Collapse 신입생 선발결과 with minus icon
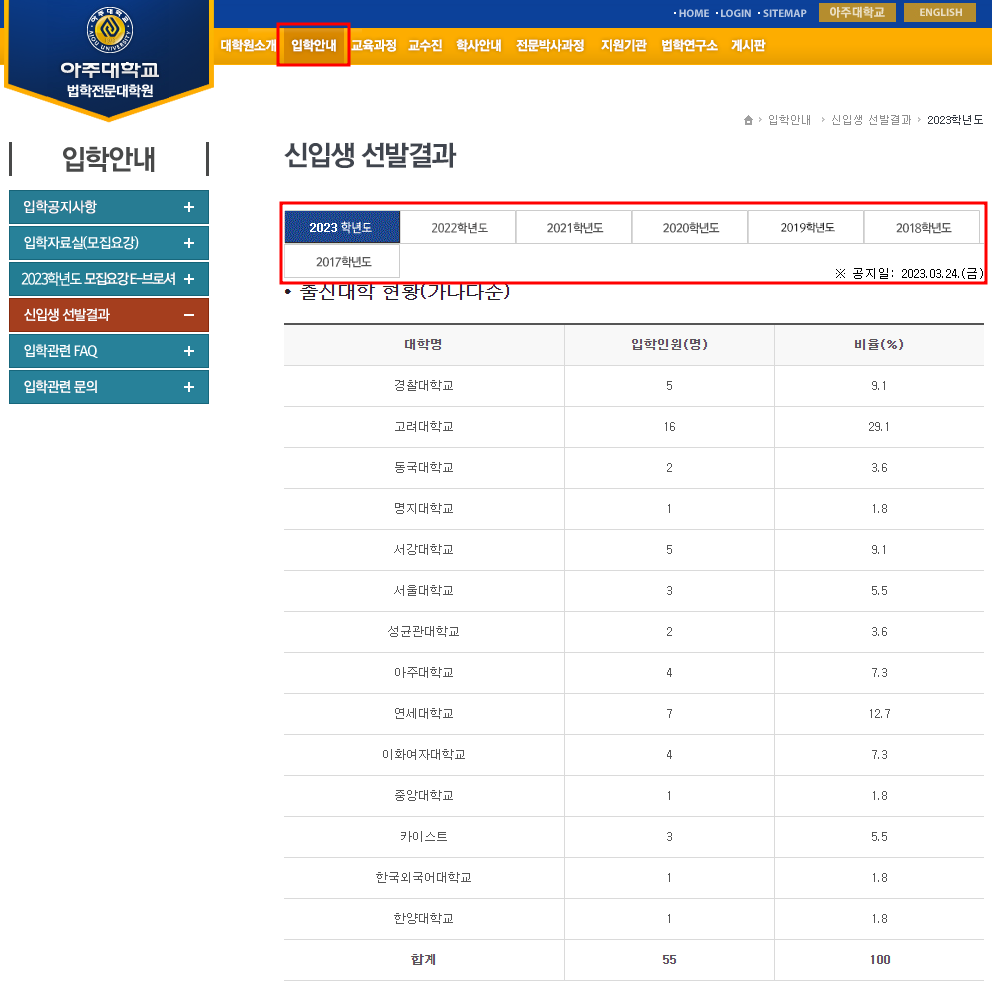The height and width of the screenshot is (991, 992). 189,315
